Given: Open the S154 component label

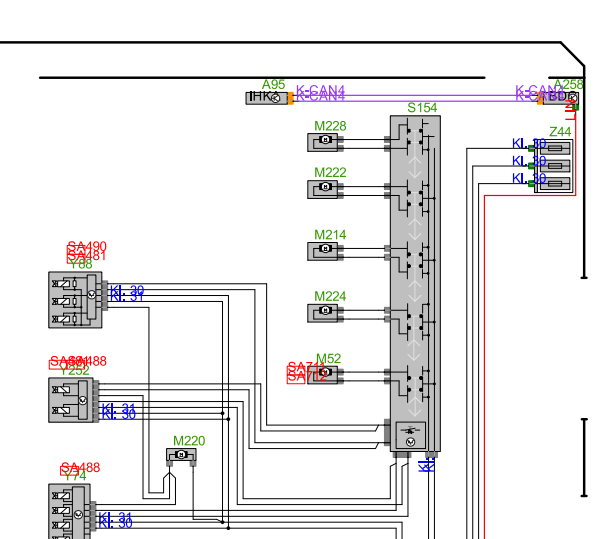Looking at the screenshot, I should click(x=422, y=108).
